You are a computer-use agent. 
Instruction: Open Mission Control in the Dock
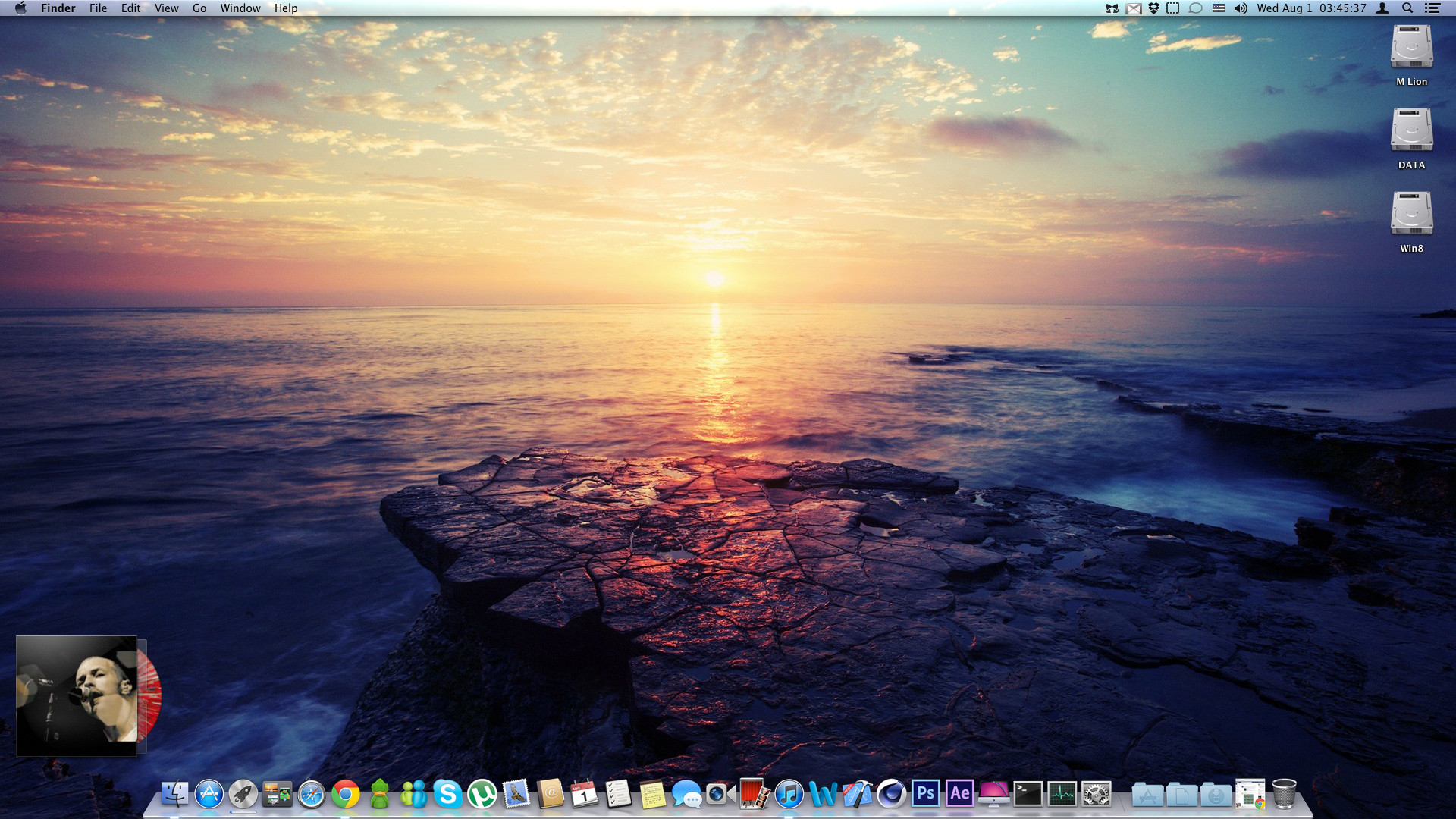coord(278,794)
